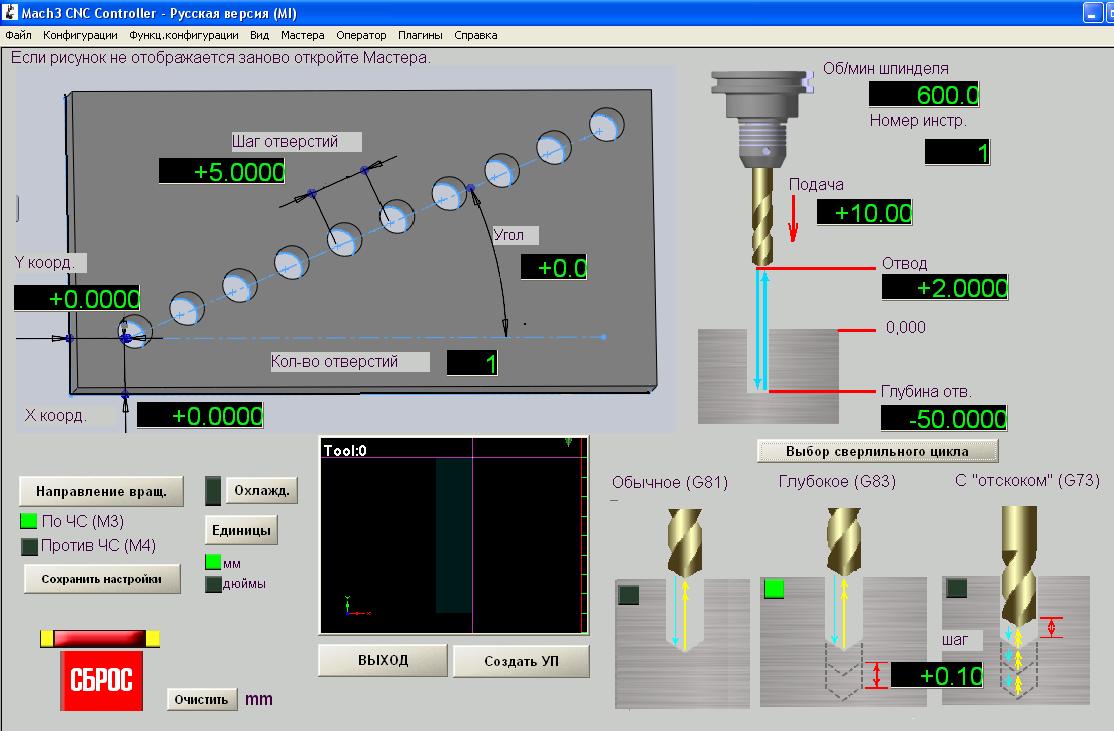Select the дюймы units LED
This screenshot has width=1114, height=731.
coord(212,584)
